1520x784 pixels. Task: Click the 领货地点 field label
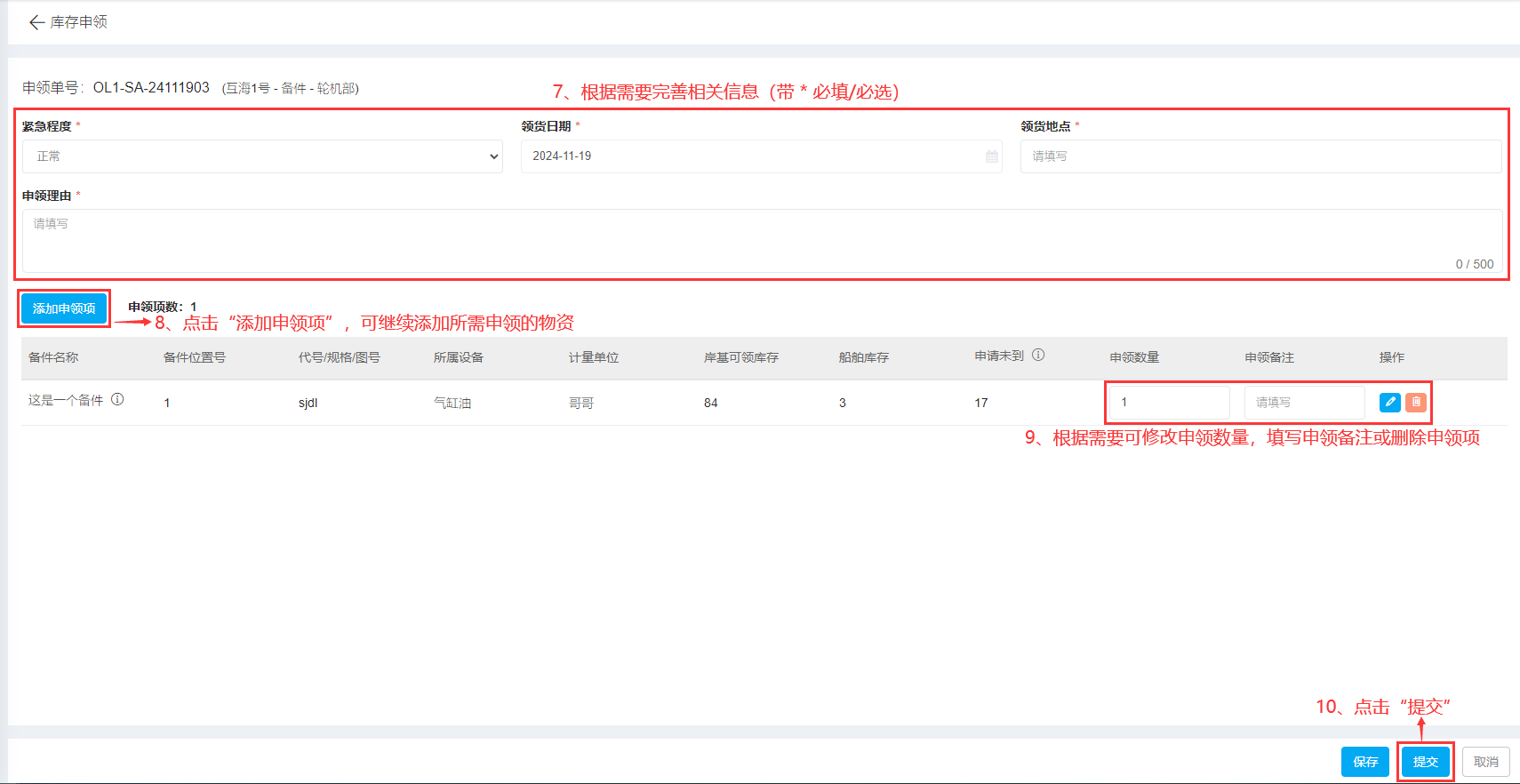pos(1045,126)
